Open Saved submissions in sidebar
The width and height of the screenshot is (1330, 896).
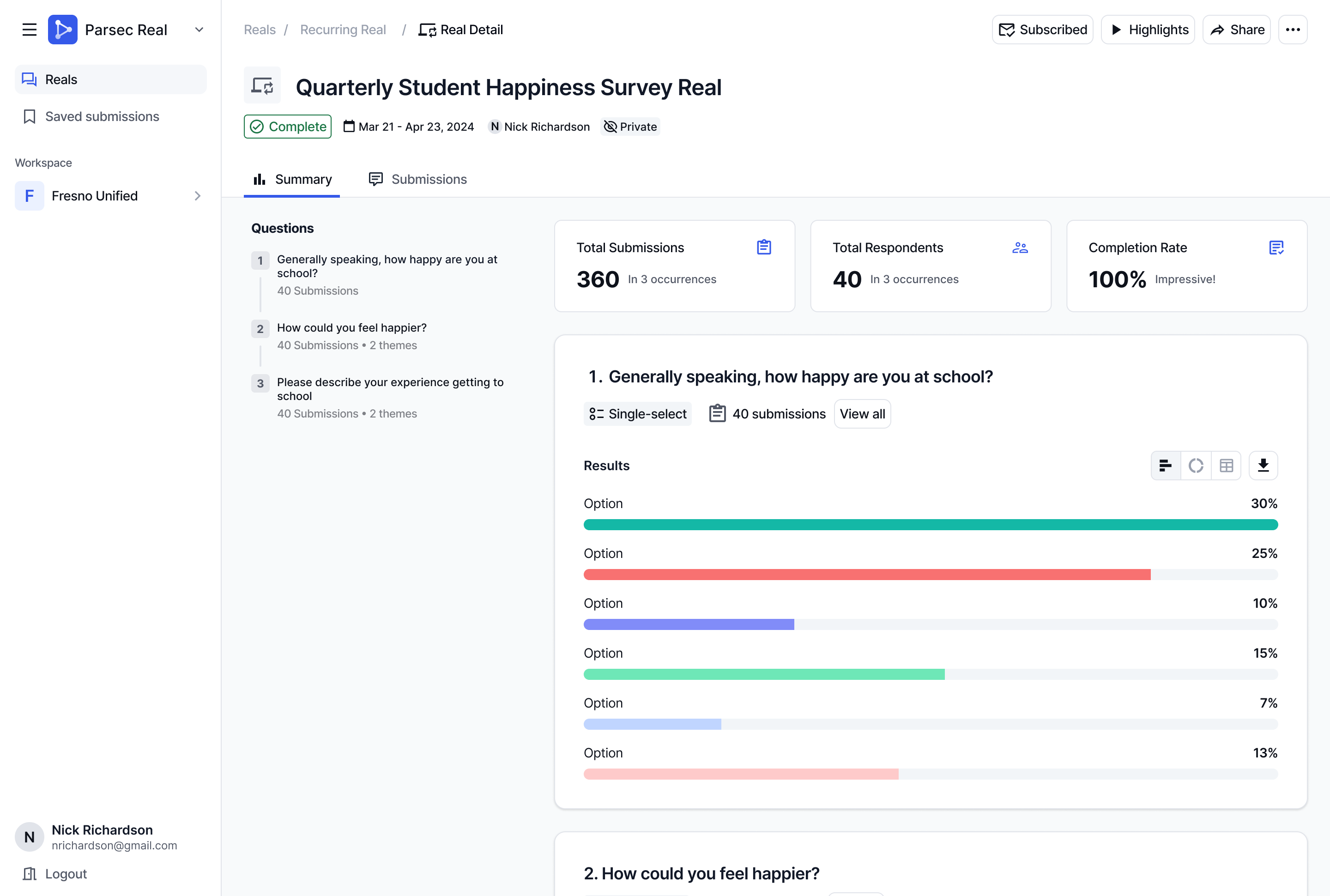point(102,116)
